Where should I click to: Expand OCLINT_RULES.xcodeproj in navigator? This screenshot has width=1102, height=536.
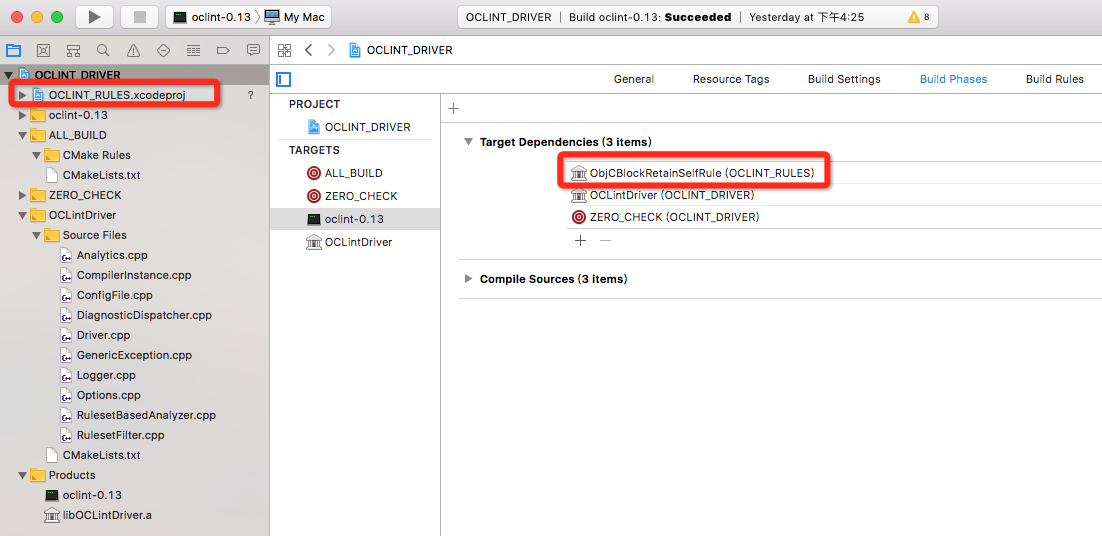pyautogui.click(x=22, y=95)
